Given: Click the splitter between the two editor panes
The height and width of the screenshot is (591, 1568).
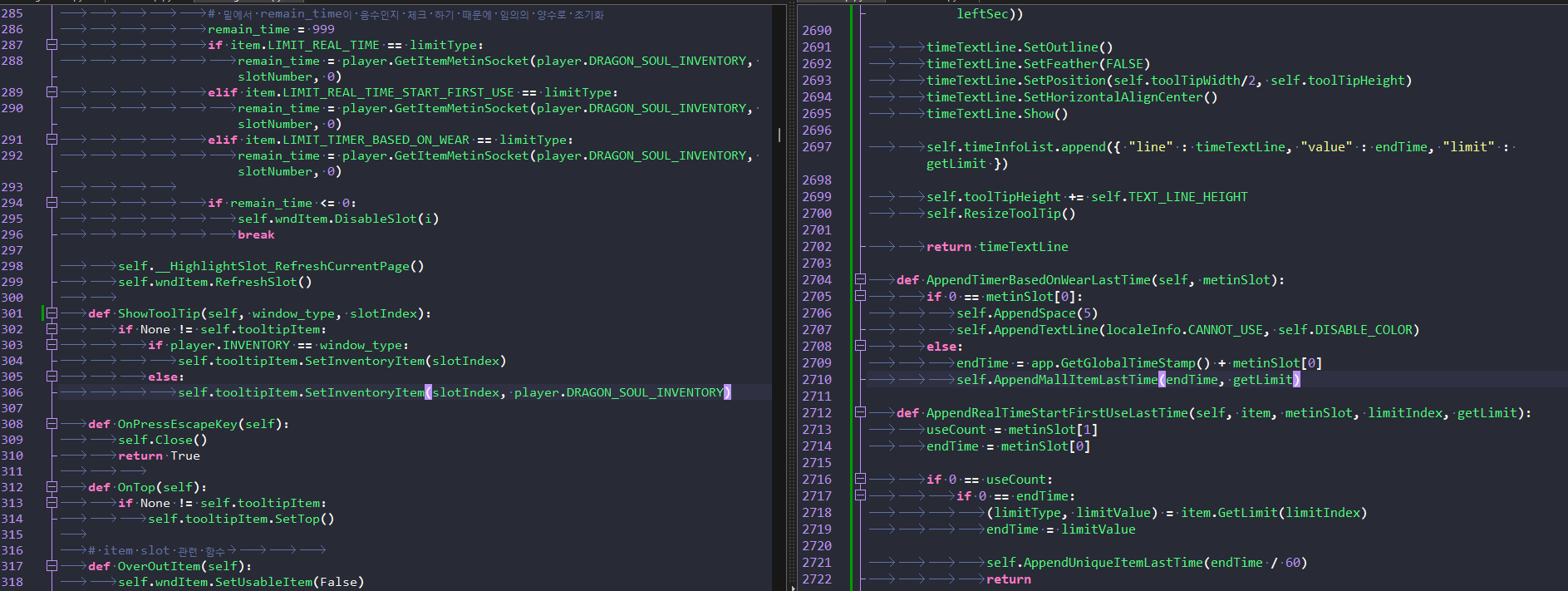Looking at the screenshot, I should 792,296.
